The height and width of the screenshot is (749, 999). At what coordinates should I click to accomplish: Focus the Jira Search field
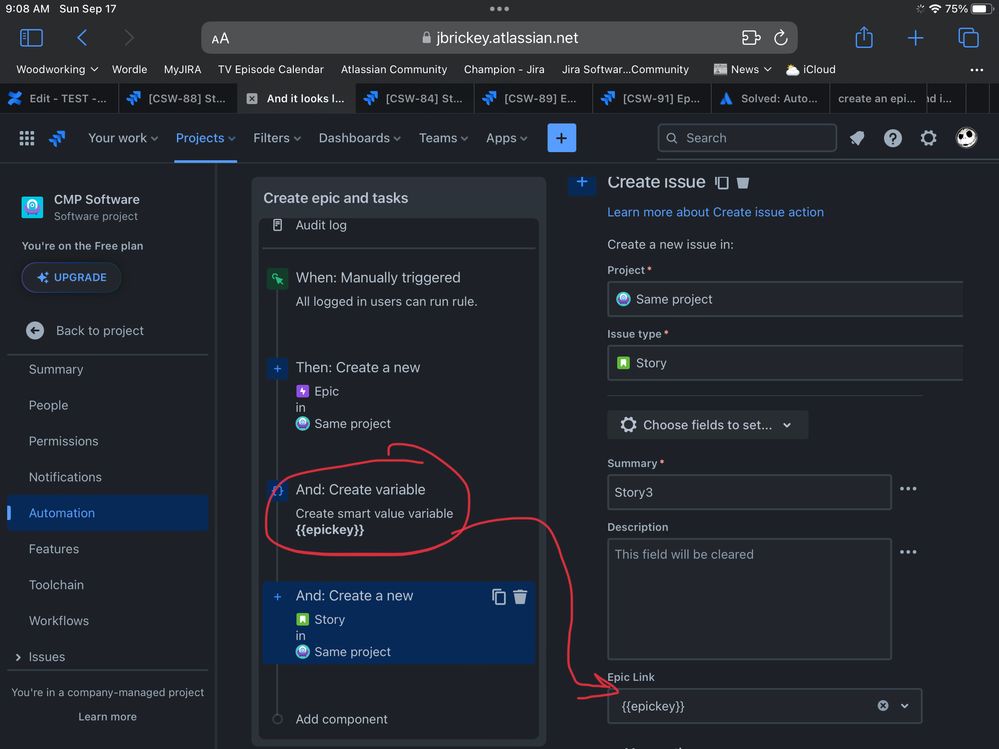747,138
